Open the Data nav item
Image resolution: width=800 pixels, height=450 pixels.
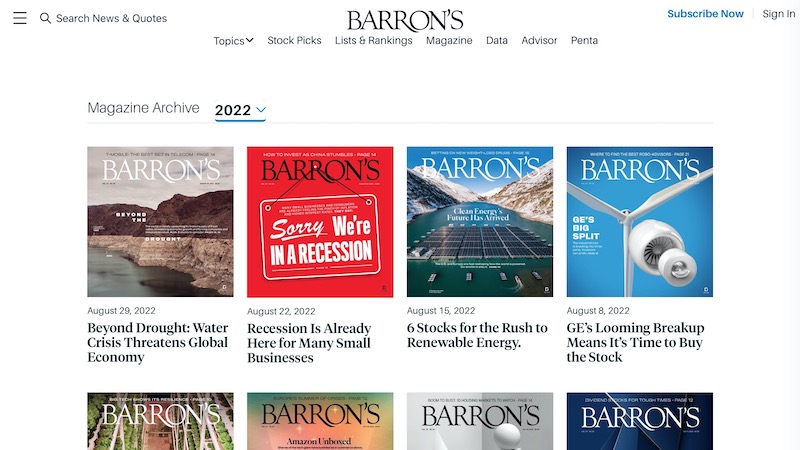[x=496, y=40]
